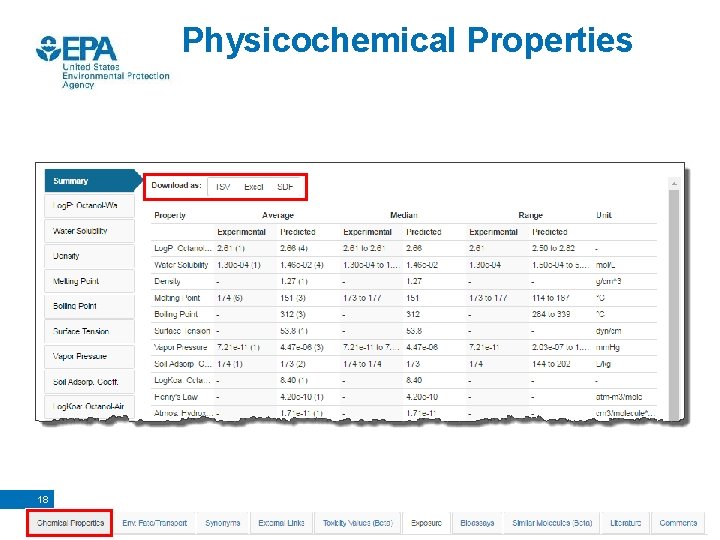Image resolution: width=720 pixels, height=540 pixels.
Task: Open the Bioassays tab
Action: pos(477,523)
